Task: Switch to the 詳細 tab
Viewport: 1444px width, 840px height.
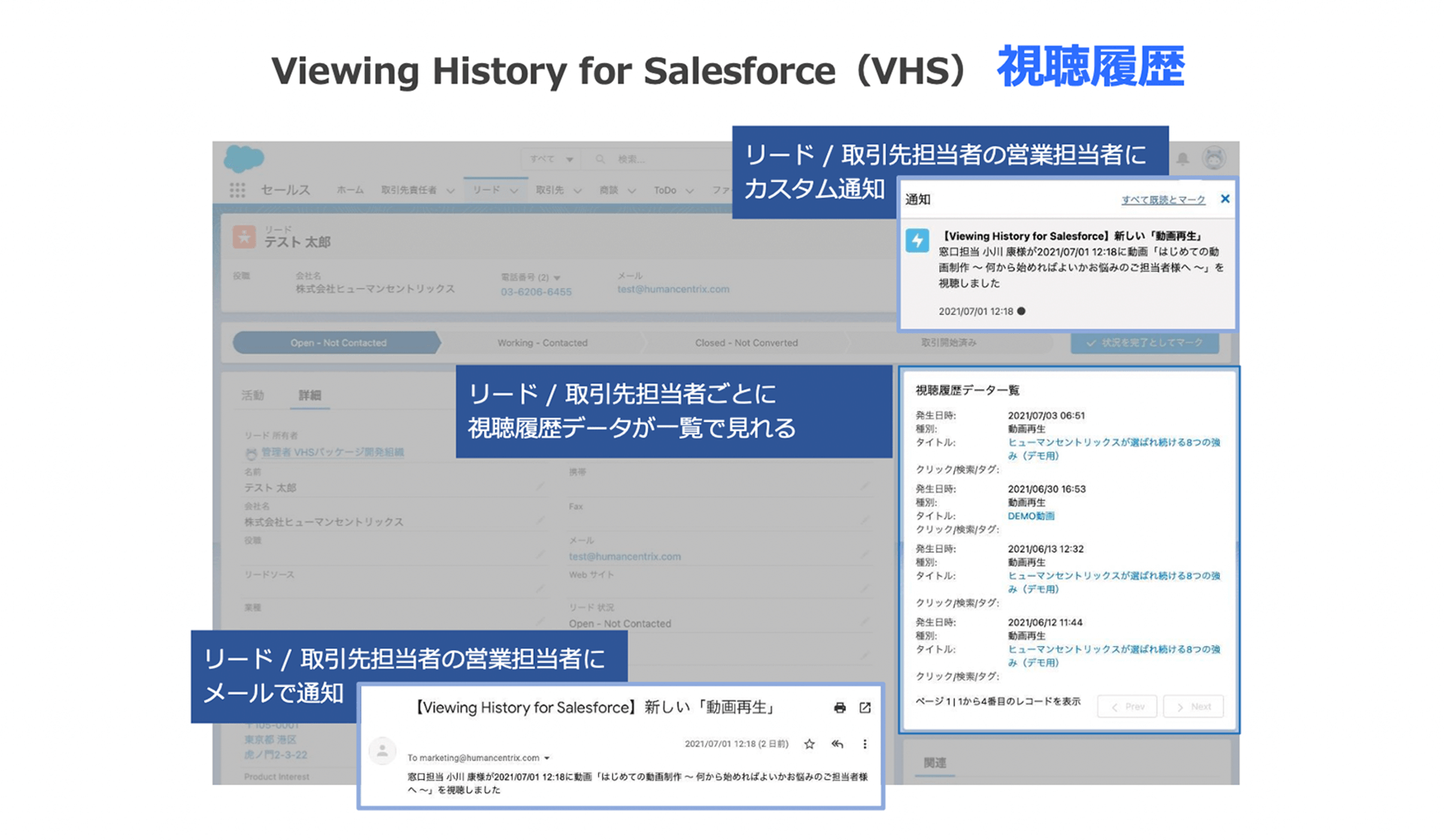Action: point(310,396)
